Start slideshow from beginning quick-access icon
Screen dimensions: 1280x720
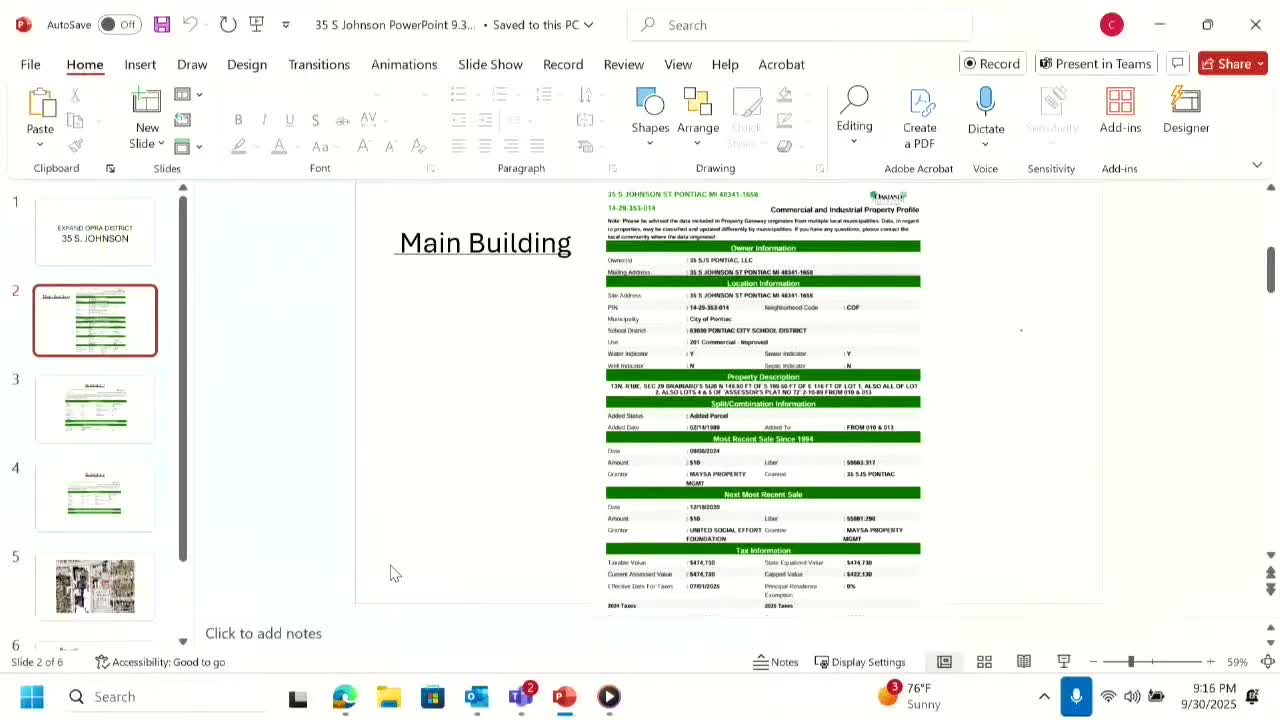(x=257, y=24)
